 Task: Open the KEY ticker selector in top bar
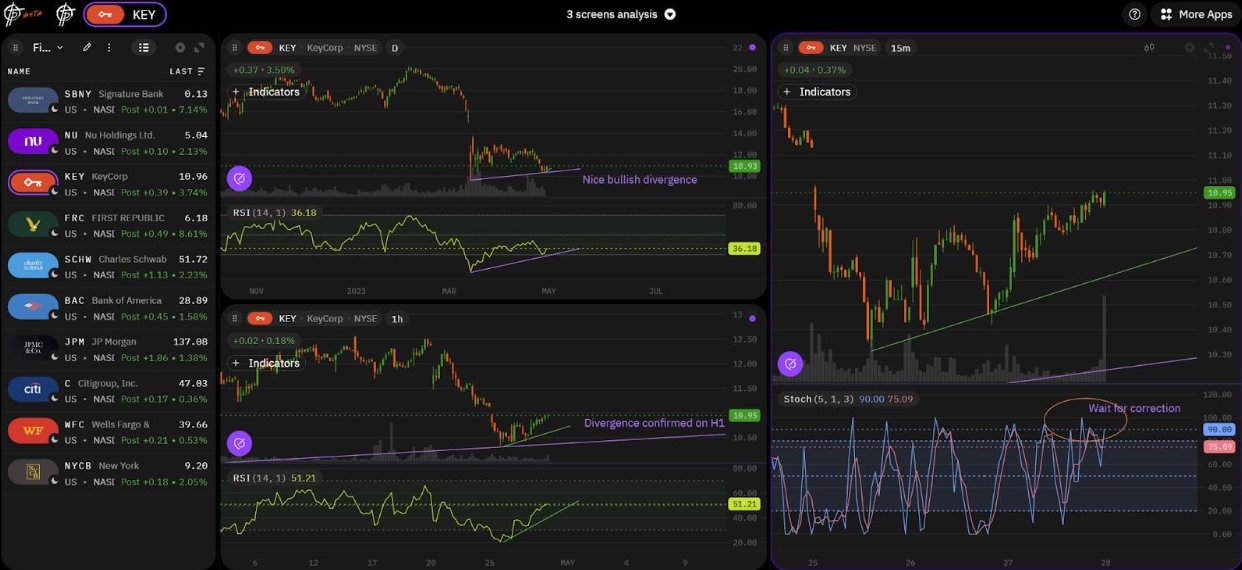click(x=125, y=14)
